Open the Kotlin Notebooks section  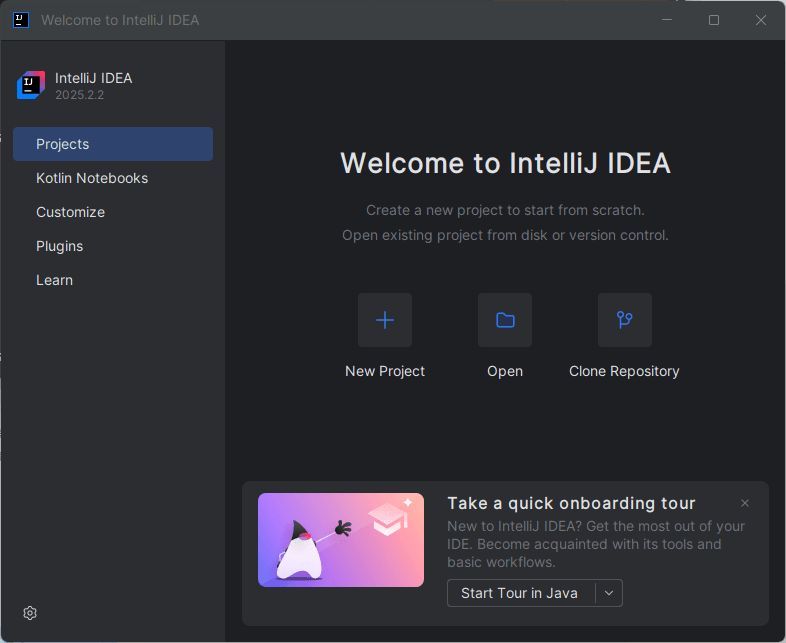pos(92,178)
